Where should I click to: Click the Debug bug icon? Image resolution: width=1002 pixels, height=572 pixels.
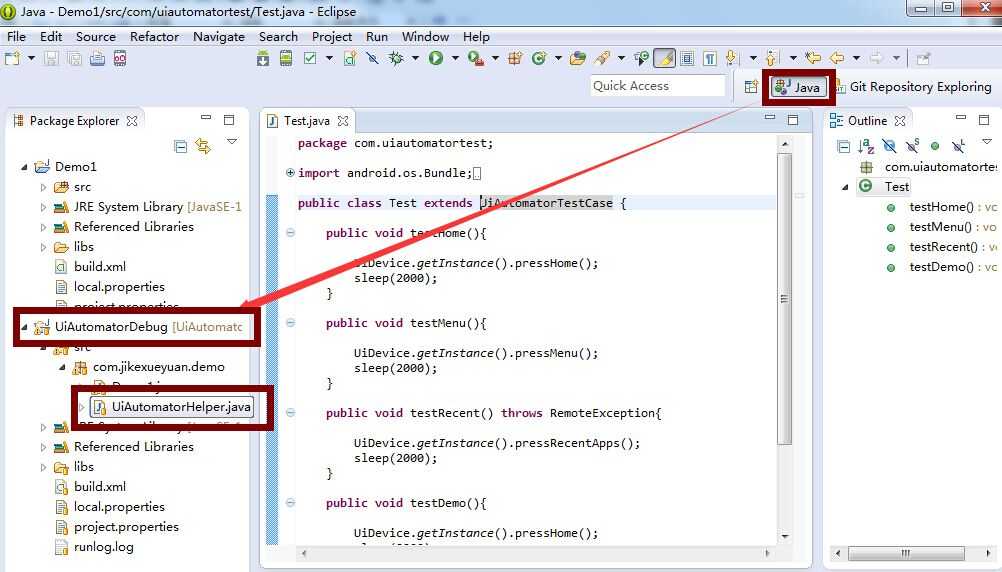point(396,59)
